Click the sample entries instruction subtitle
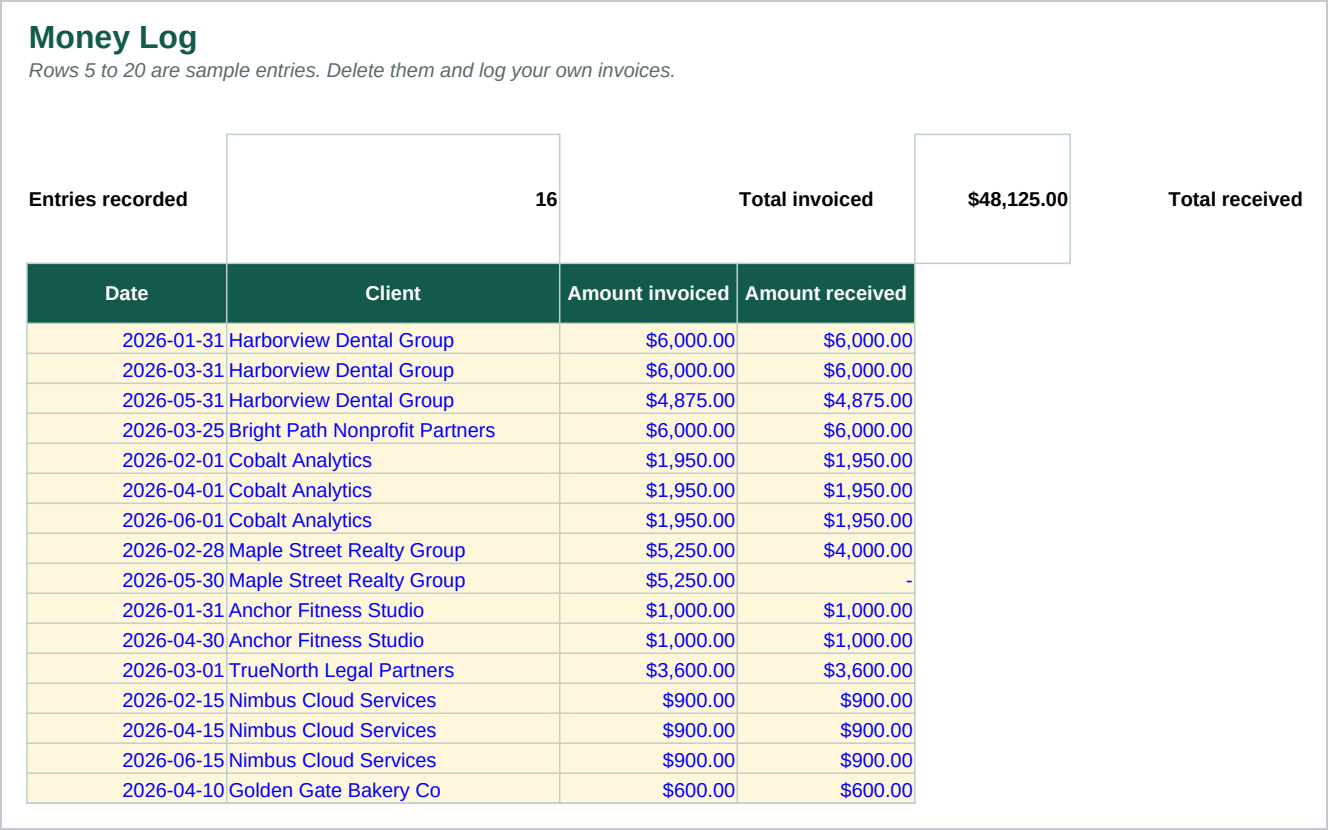 click(352, 71)
